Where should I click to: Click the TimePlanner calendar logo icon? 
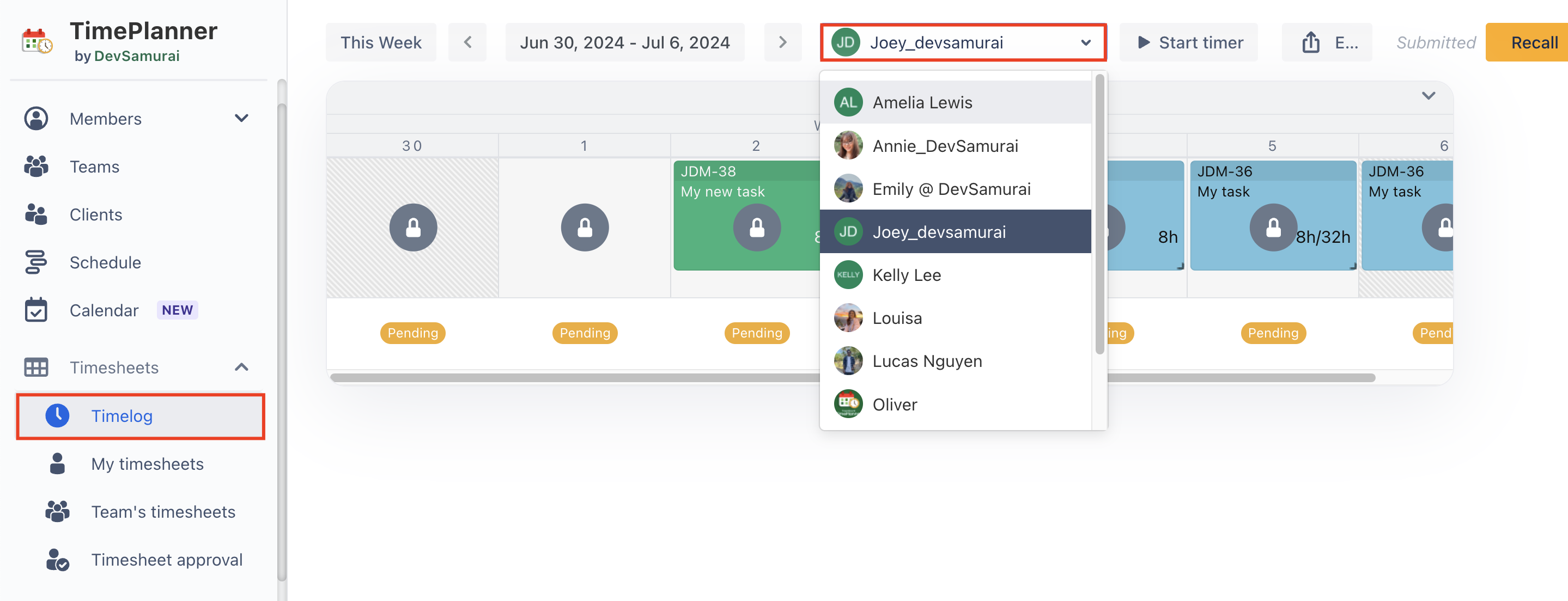click(37, 41)
